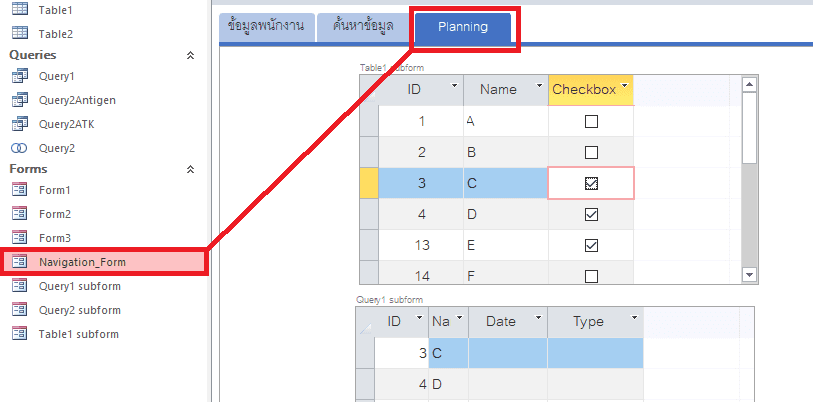Click the Table2 table icon
Screen dimensions: 813x402
point(20,33)
